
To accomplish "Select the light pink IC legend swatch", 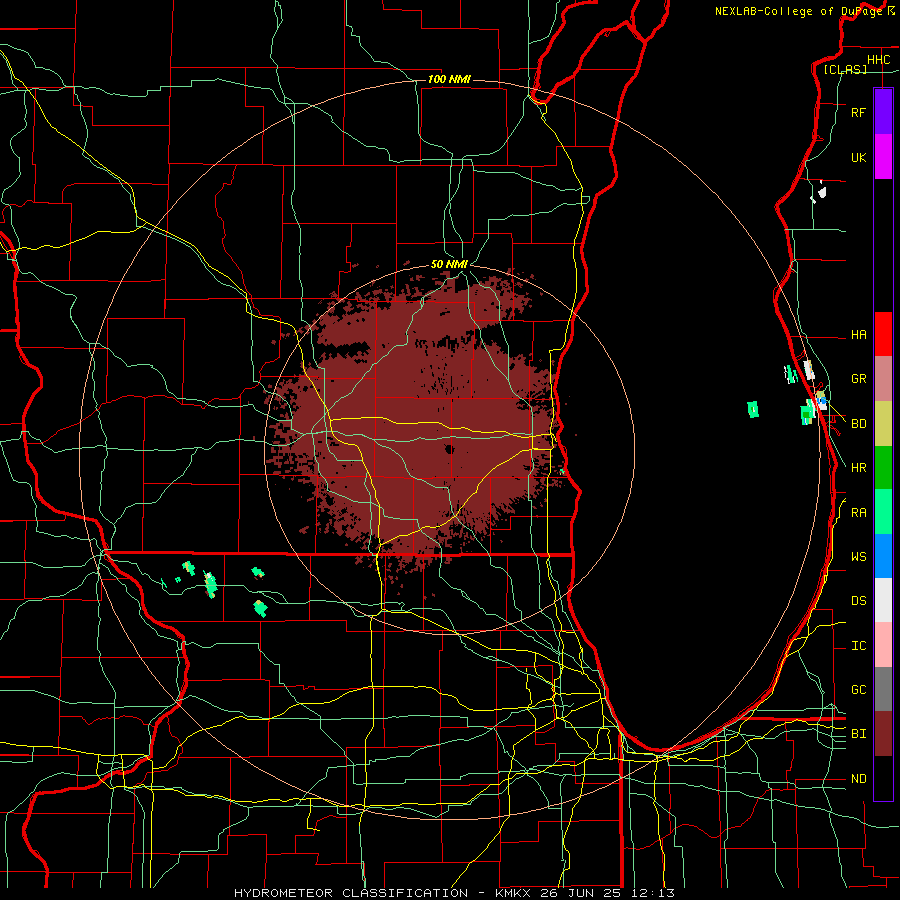I will click(883, 645).
